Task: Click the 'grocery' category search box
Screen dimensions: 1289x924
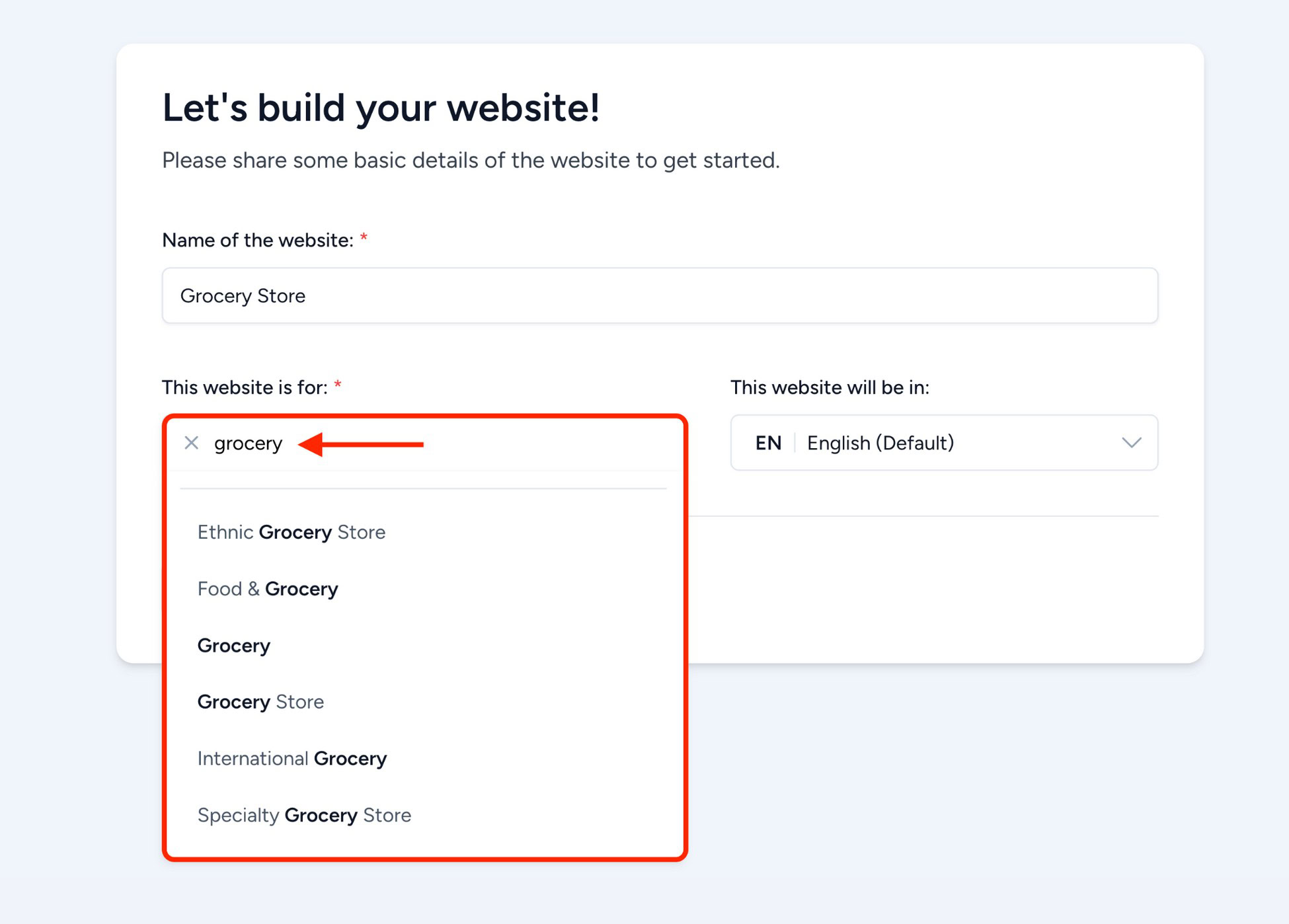Action: (423, 443)
